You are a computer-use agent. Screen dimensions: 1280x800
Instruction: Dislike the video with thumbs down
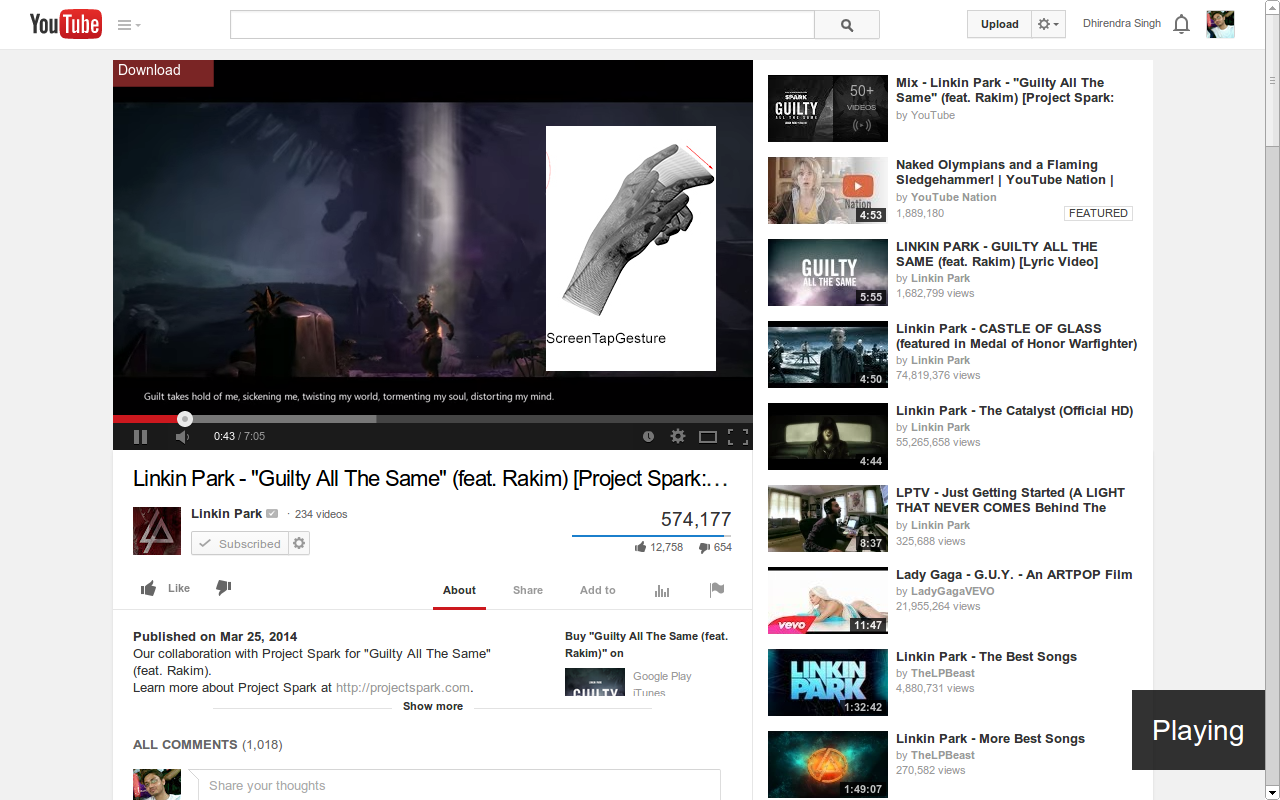224,588
